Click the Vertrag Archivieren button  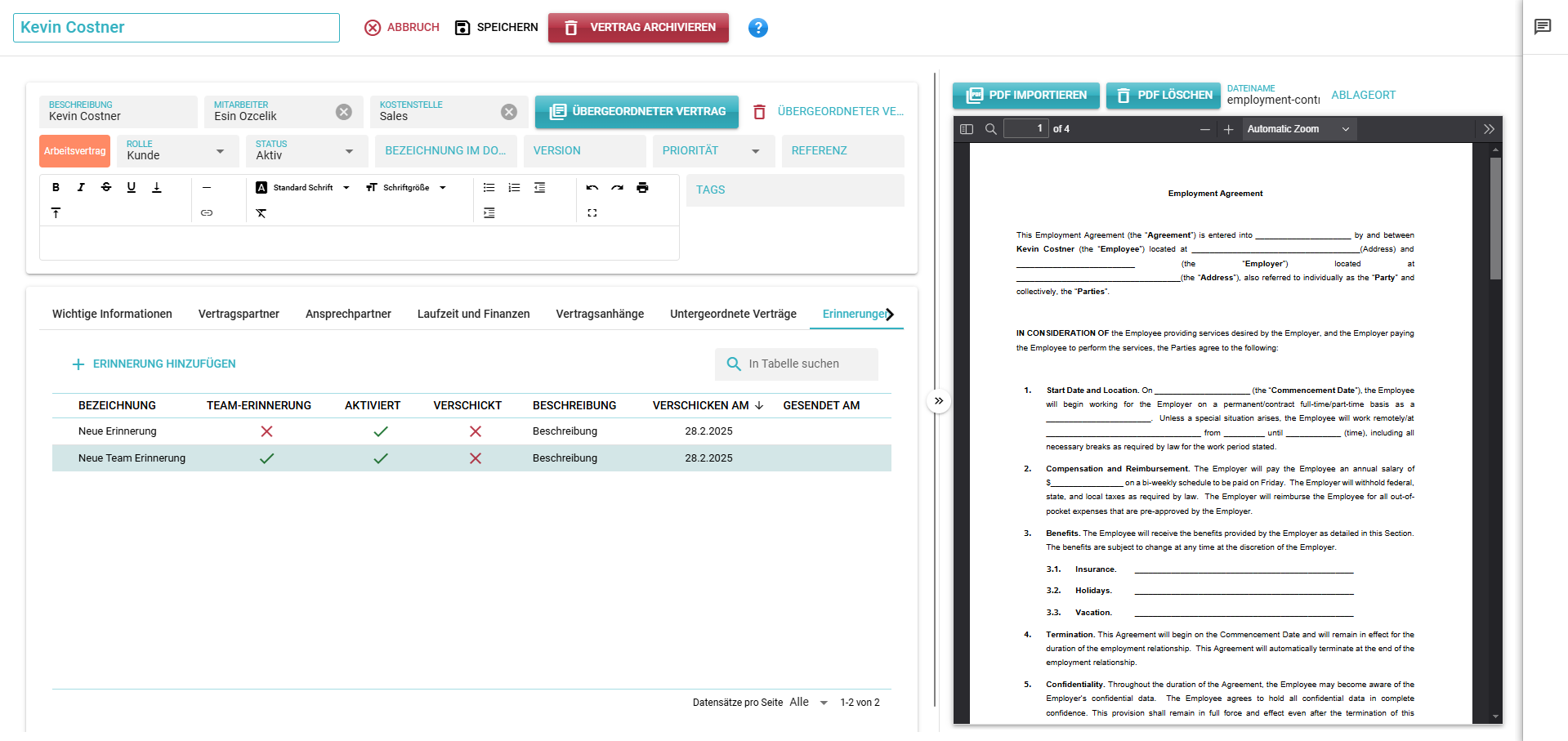click(638, 28)
